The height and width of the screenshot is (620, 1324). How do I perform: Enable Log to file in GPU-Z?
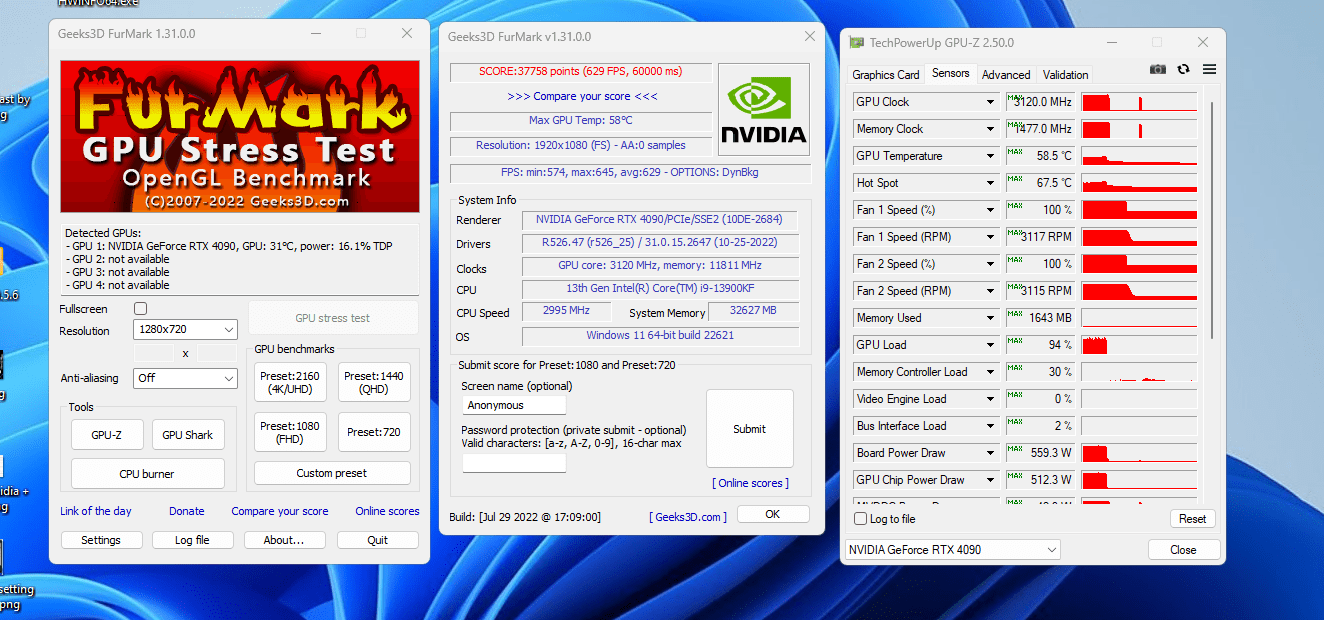click(861, 519)
